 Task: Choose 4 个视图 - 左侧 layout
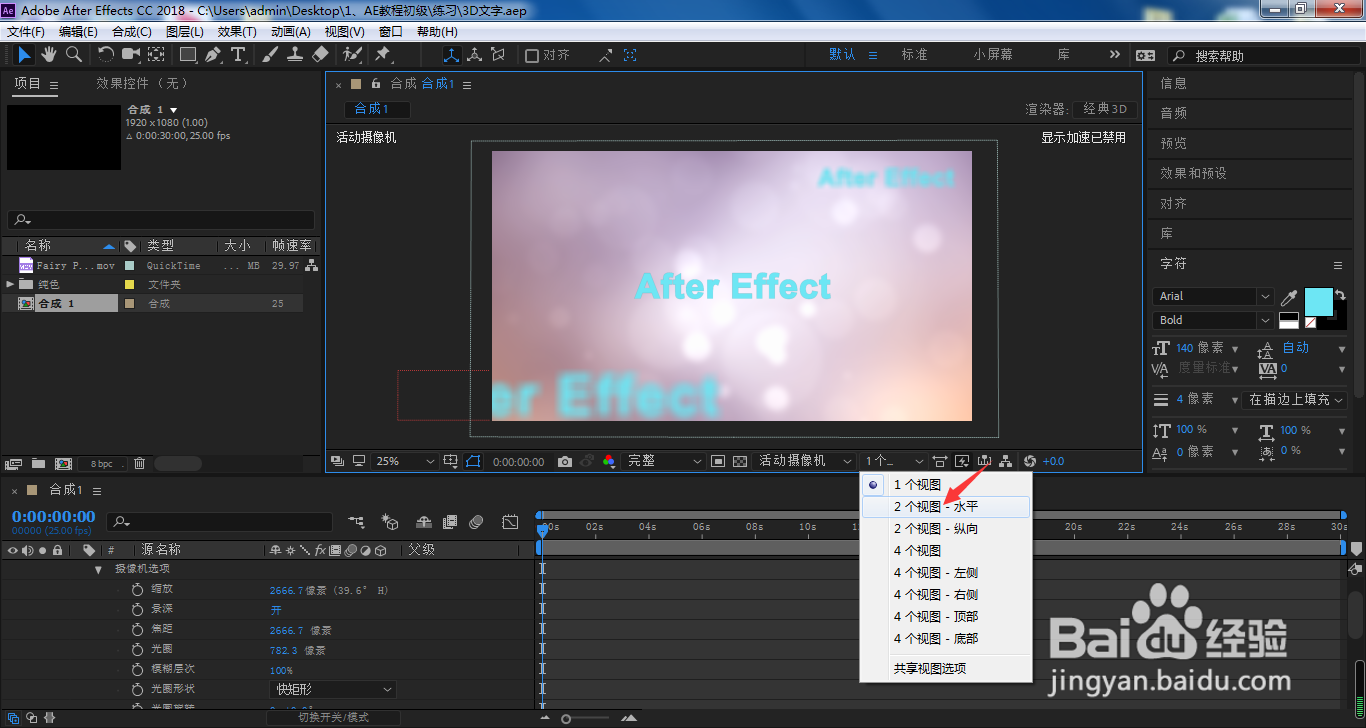(947, 573)
